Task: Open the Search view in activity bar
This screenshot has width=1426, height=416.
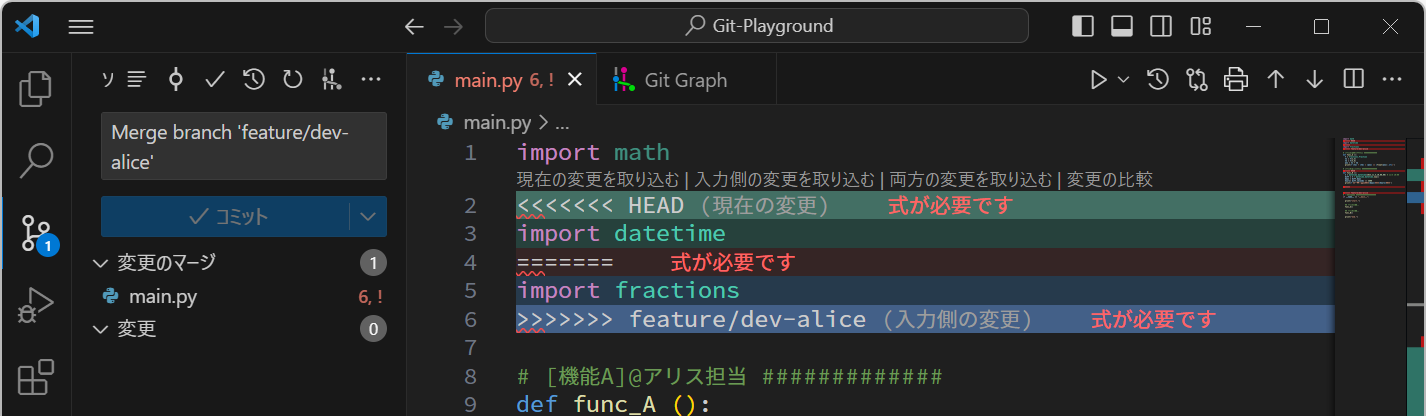Action: pyautogui.click(x=36, y=159)
